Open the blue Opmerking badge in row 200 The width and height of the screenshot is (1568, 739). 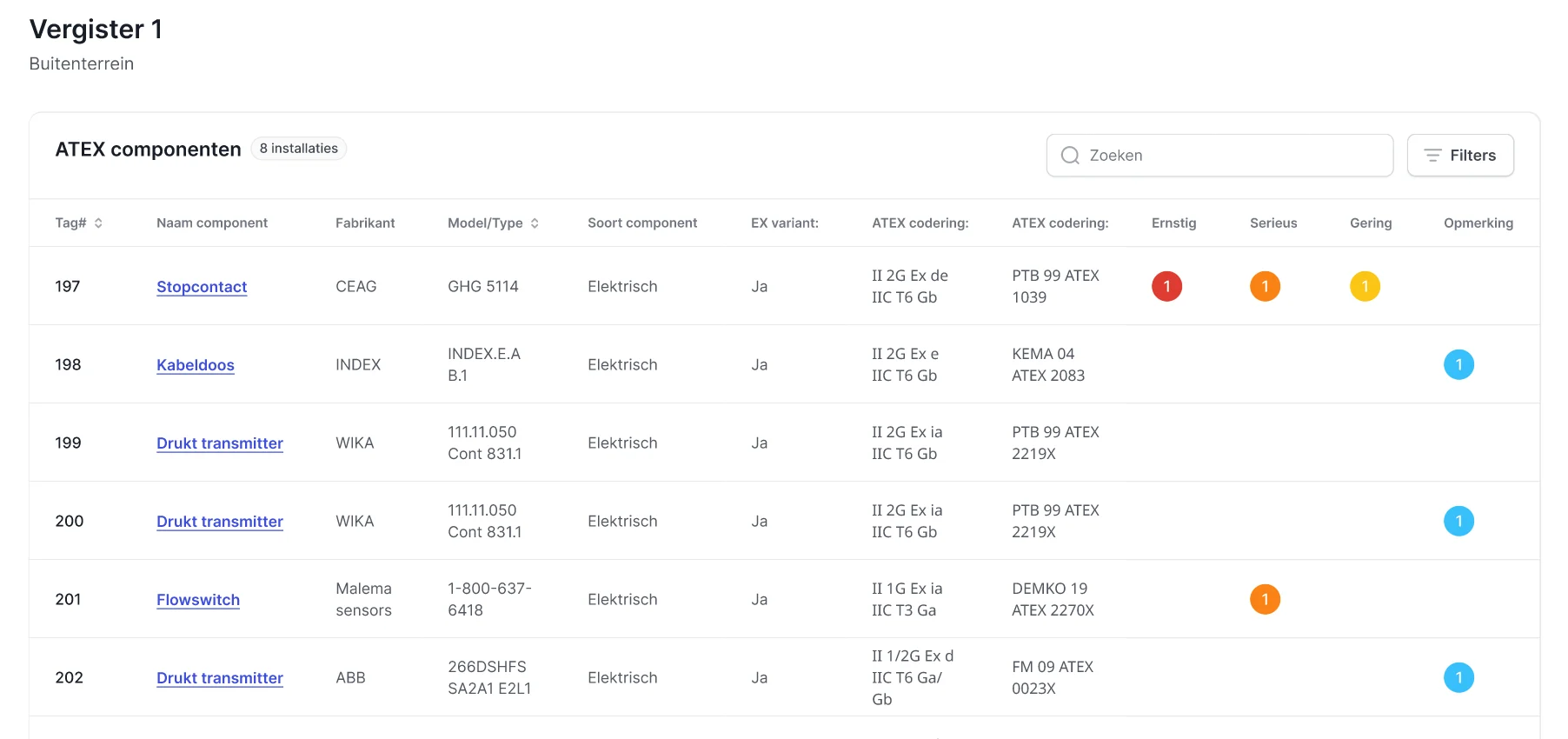(1458, 521)
